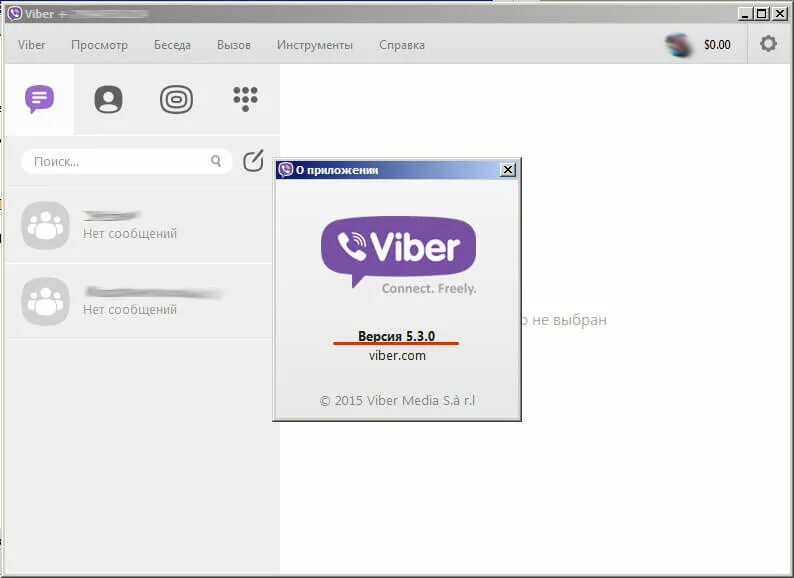Viewport: 794px width, 578px height.
Task: Minimize the main Viber window
Action: [x=744, y=14]
